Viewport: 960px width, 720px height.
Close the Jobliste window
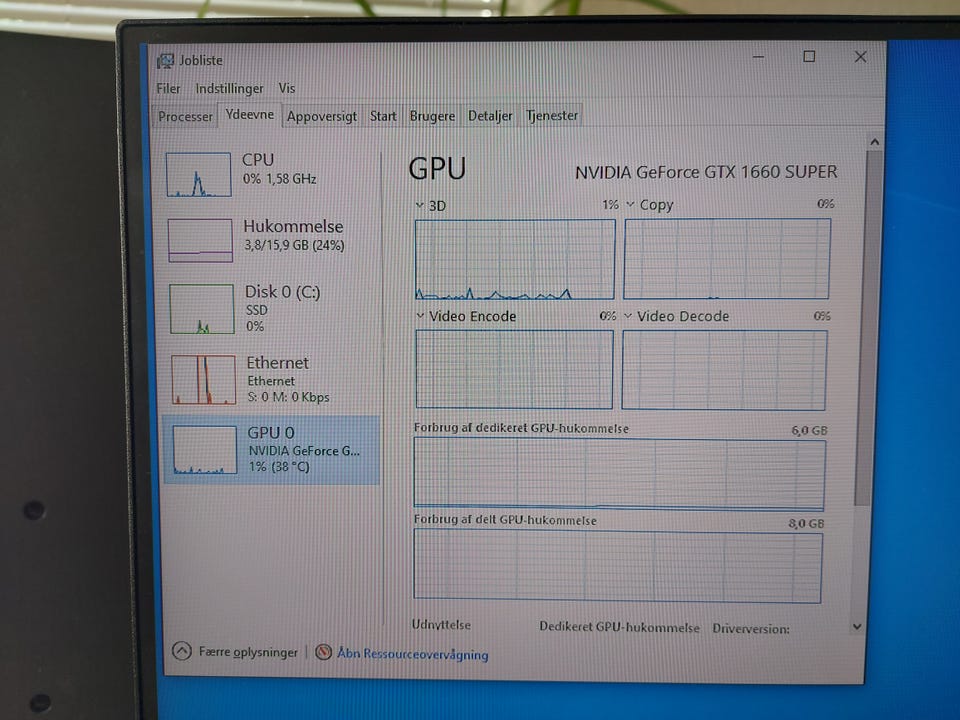(x=860, y=56)
